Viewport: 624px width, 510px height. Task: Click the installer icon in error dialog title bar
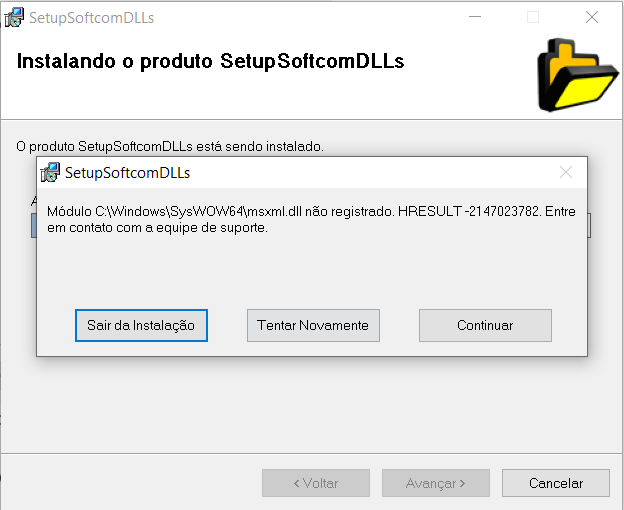(50, 172)
